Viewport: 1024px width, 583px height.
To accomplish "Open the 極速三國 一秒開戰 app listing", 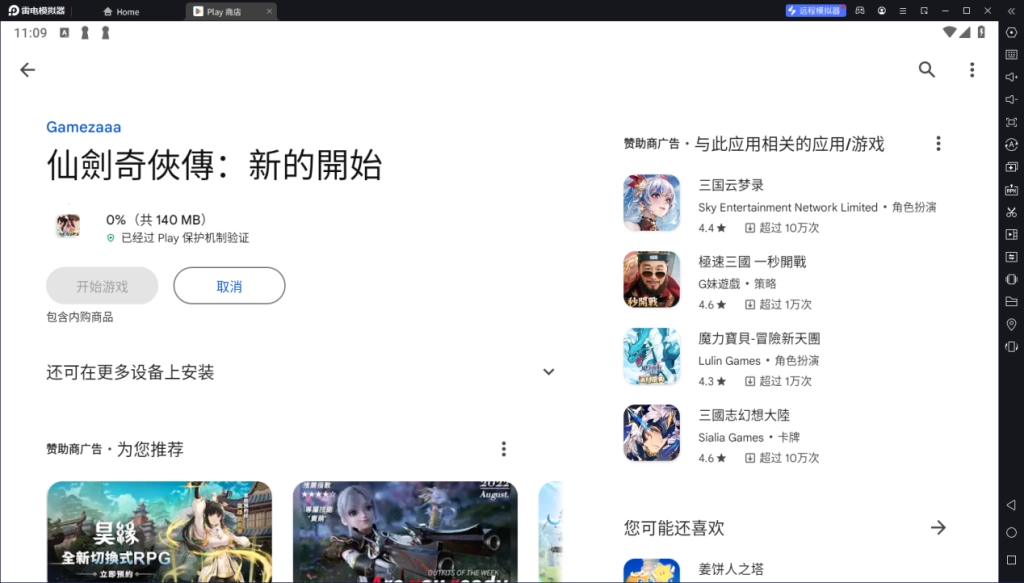I will pyautogui.click(x=784, y=280).
